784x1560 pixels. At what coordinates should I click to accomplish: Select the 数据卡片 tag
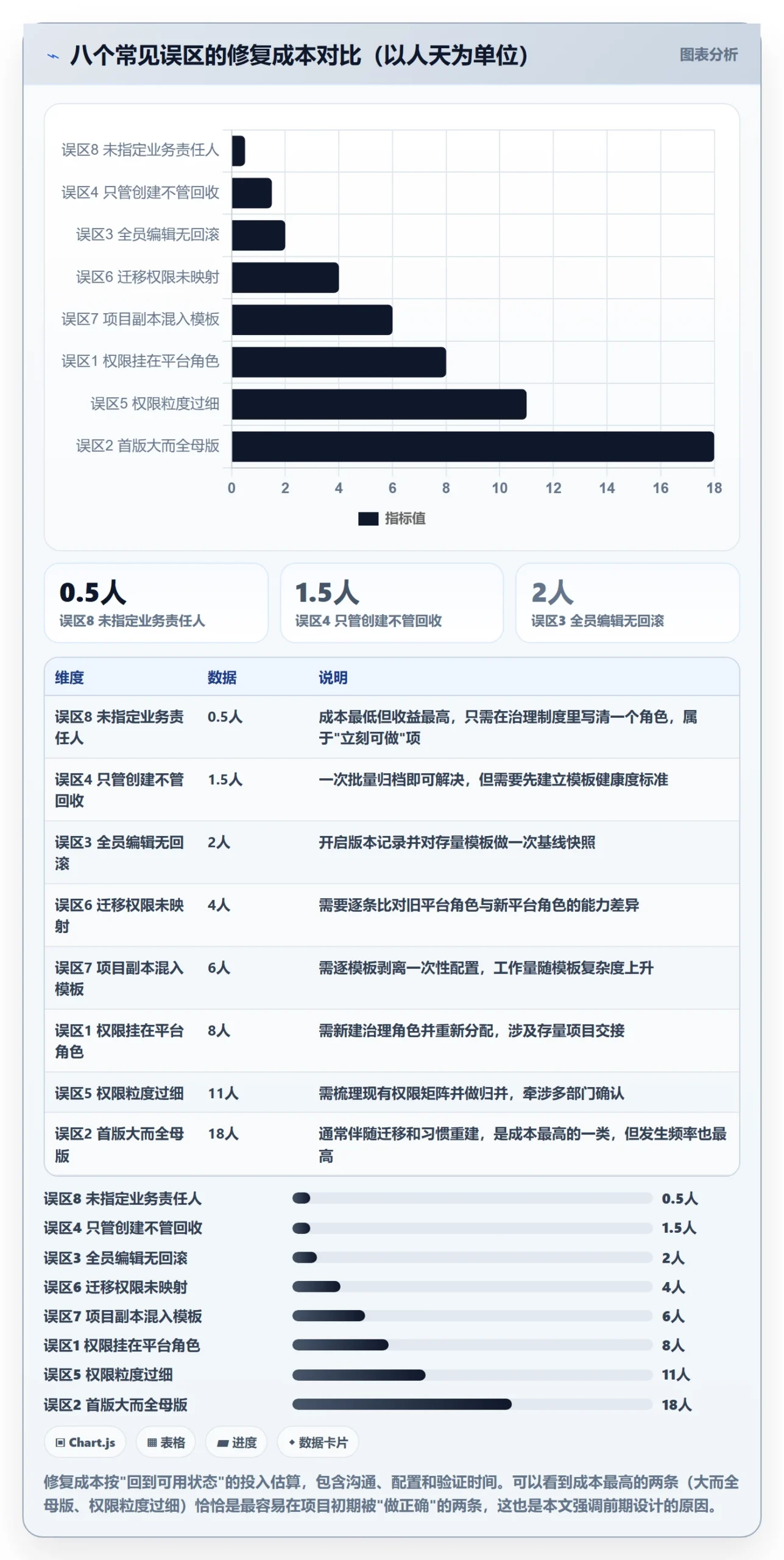pos(318,1442)
